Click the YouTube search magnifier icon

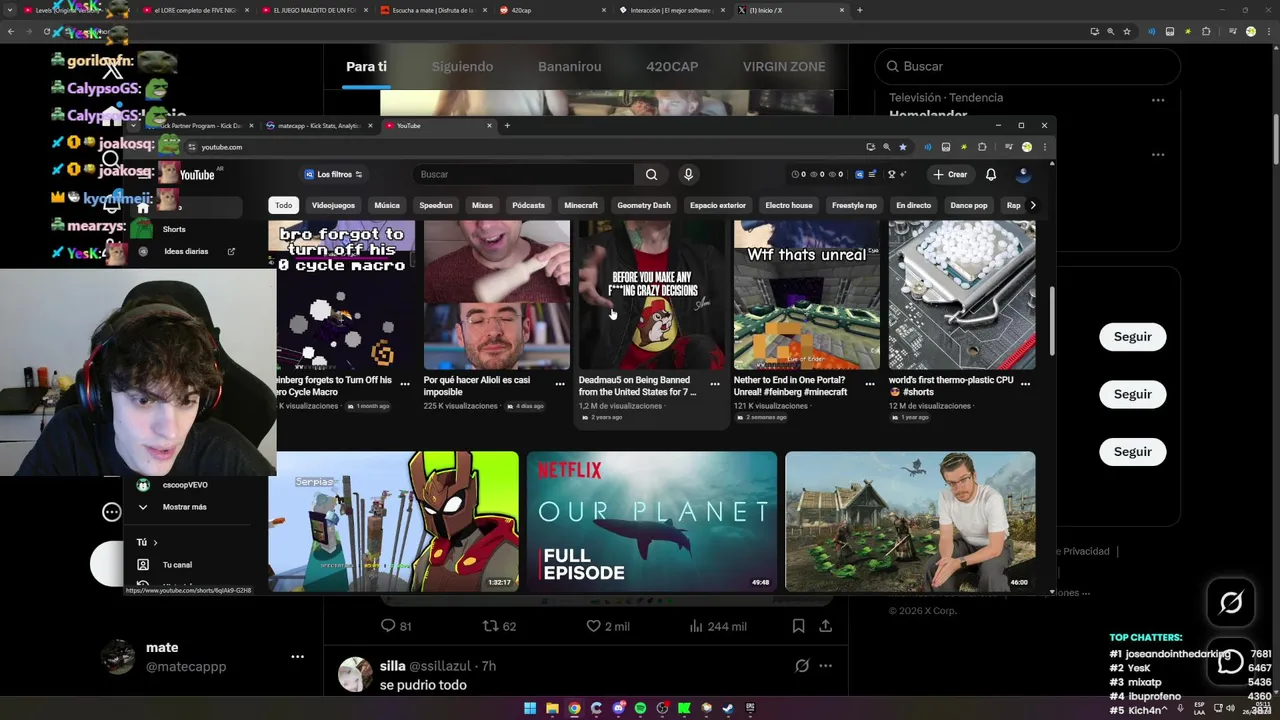[651, 174]
